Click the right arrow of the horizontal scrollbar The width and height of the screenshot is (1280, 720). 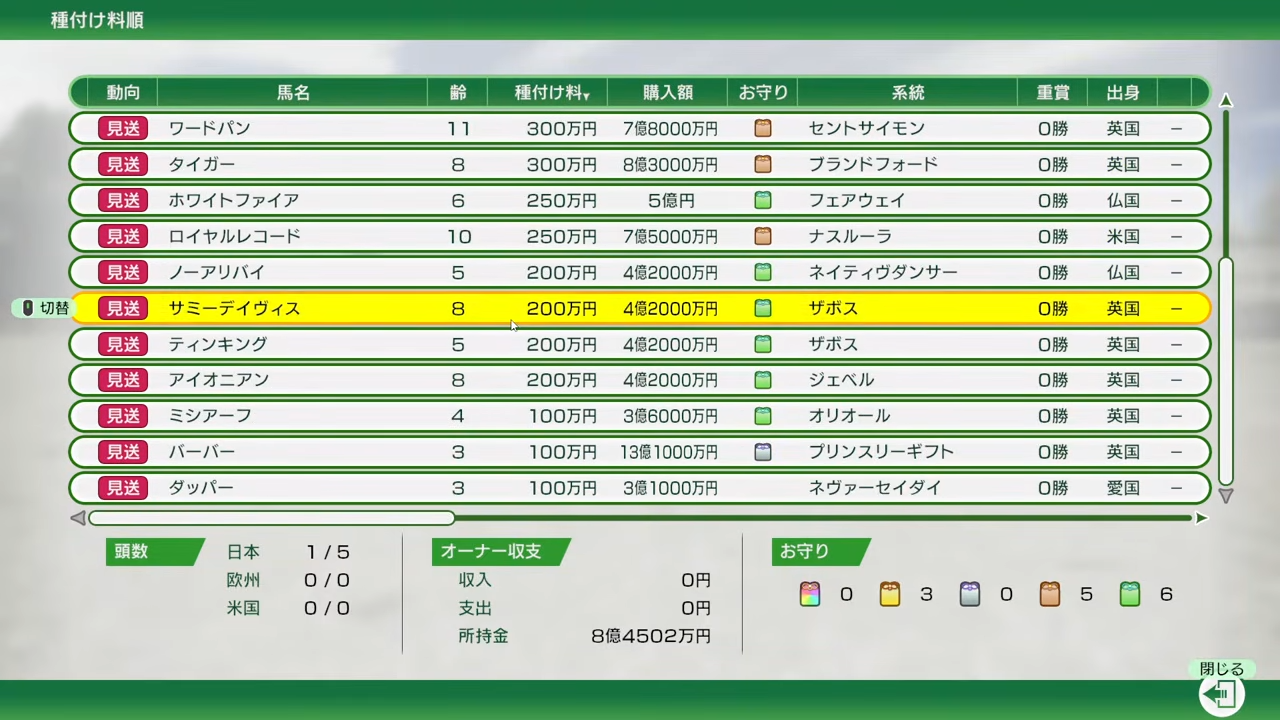point(1201,518)
